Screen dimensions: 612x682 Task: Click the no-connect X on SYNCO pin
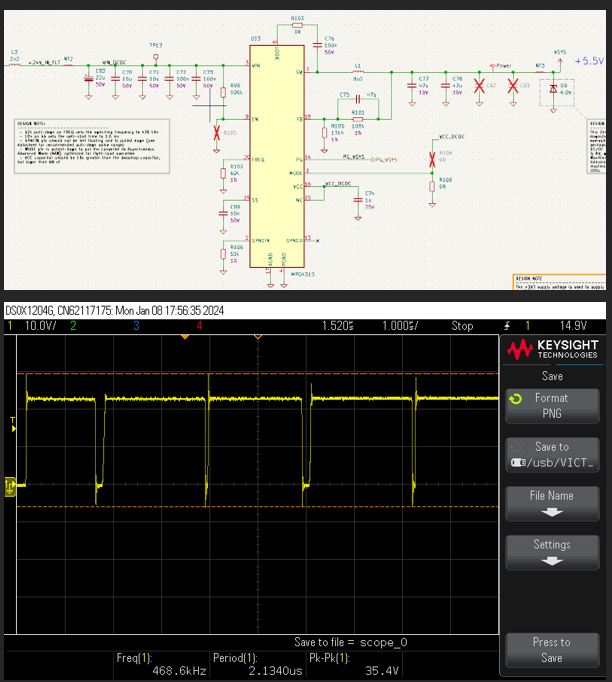[x=318, y=241]
